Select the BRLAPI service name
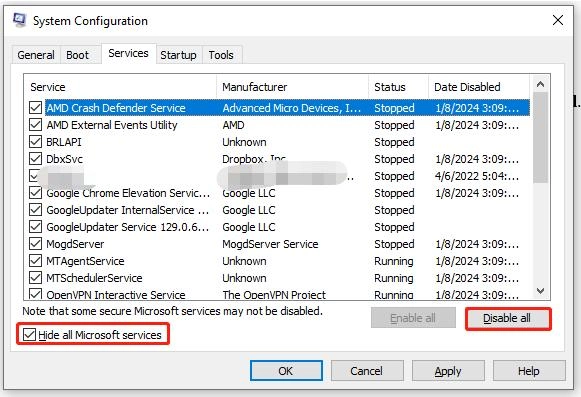This screenshot has height=397, width=581. (64, 142)
